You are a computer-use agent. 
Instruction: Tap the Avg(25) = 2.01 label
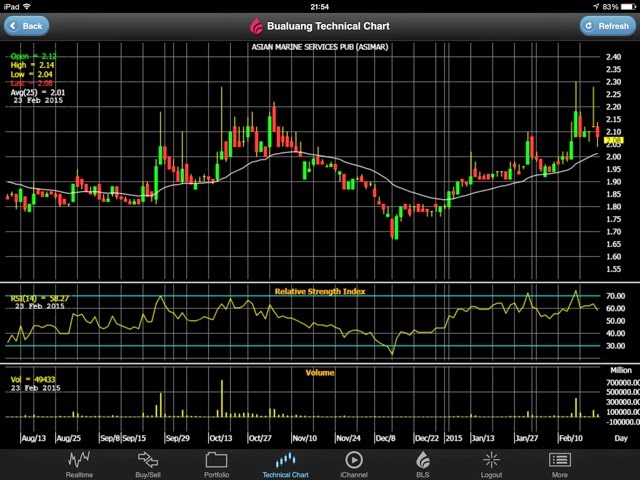38,92
